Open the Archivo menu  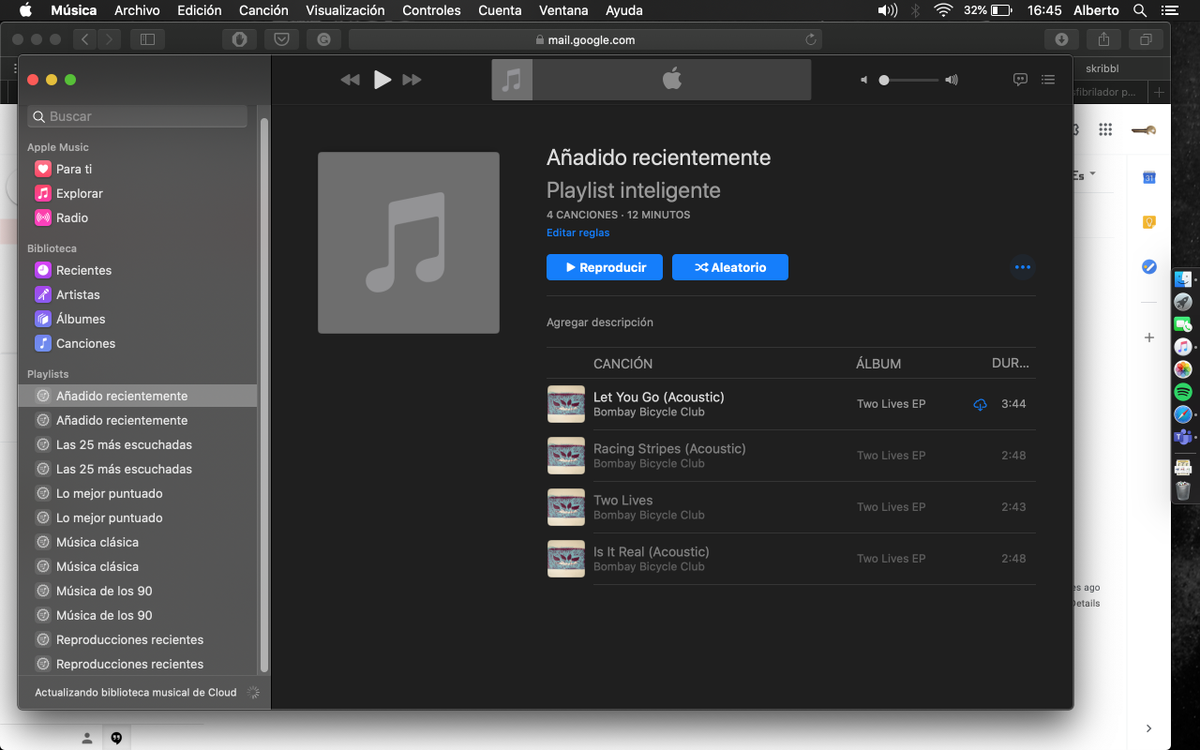pos(137,10)
